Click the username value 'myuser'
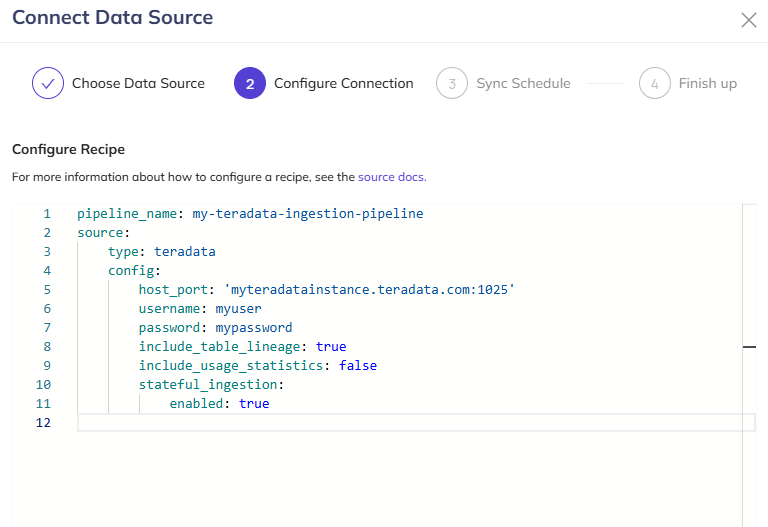Screen dimensions: 768x527 click(239, 309)
